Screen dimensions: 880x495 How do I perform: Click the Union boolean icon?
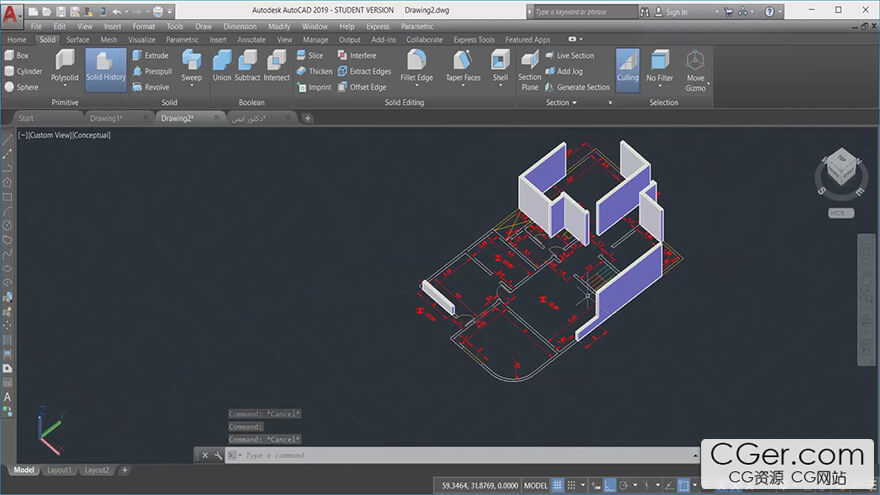point(222,64)
